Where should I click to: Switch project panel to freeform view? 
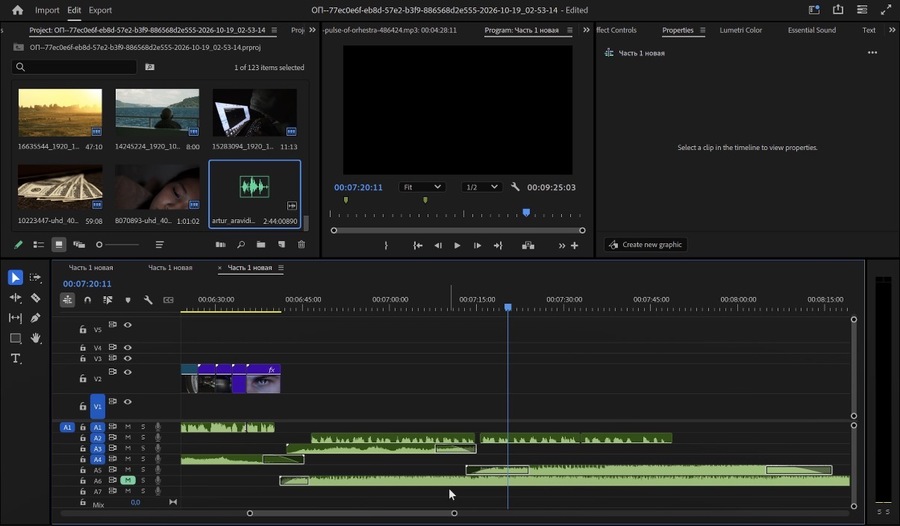79,245
